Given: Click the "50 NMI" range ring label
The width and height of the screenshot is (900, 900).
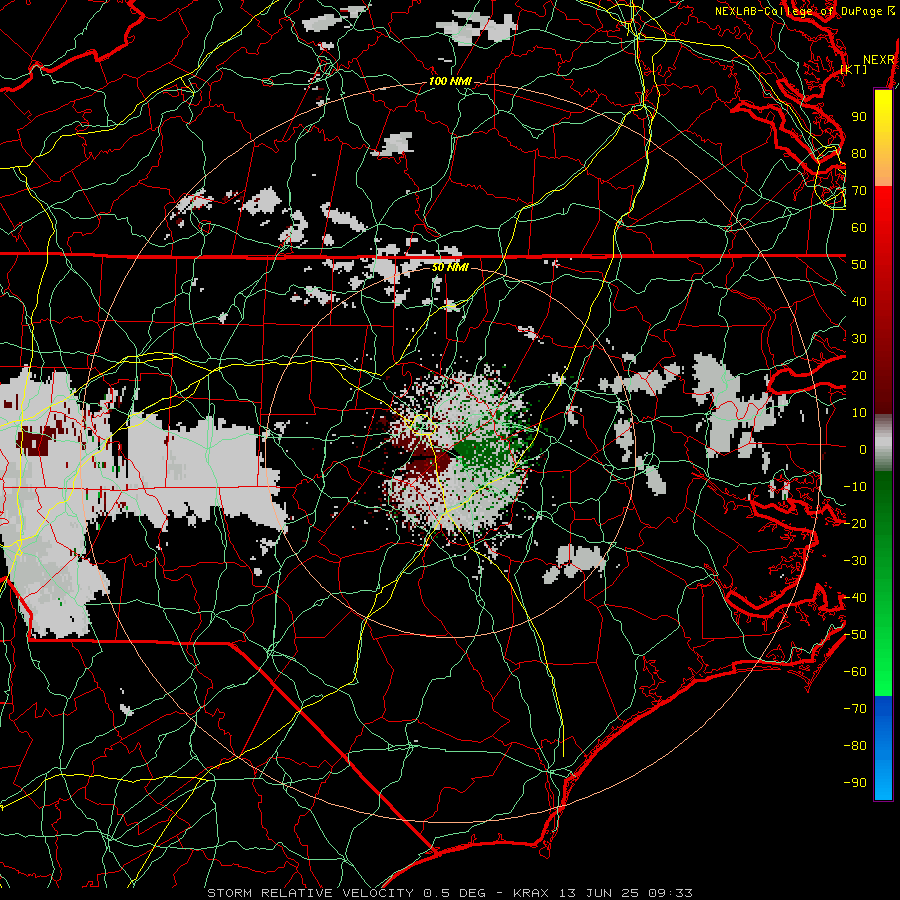Looking at the screenshot, I should click(x=450, y=267).
